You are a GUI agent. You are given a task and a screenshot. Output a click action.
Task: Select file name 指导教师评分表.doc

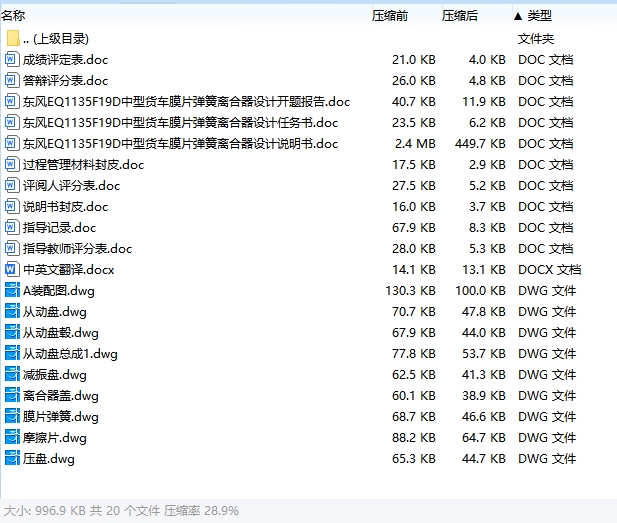78,249
